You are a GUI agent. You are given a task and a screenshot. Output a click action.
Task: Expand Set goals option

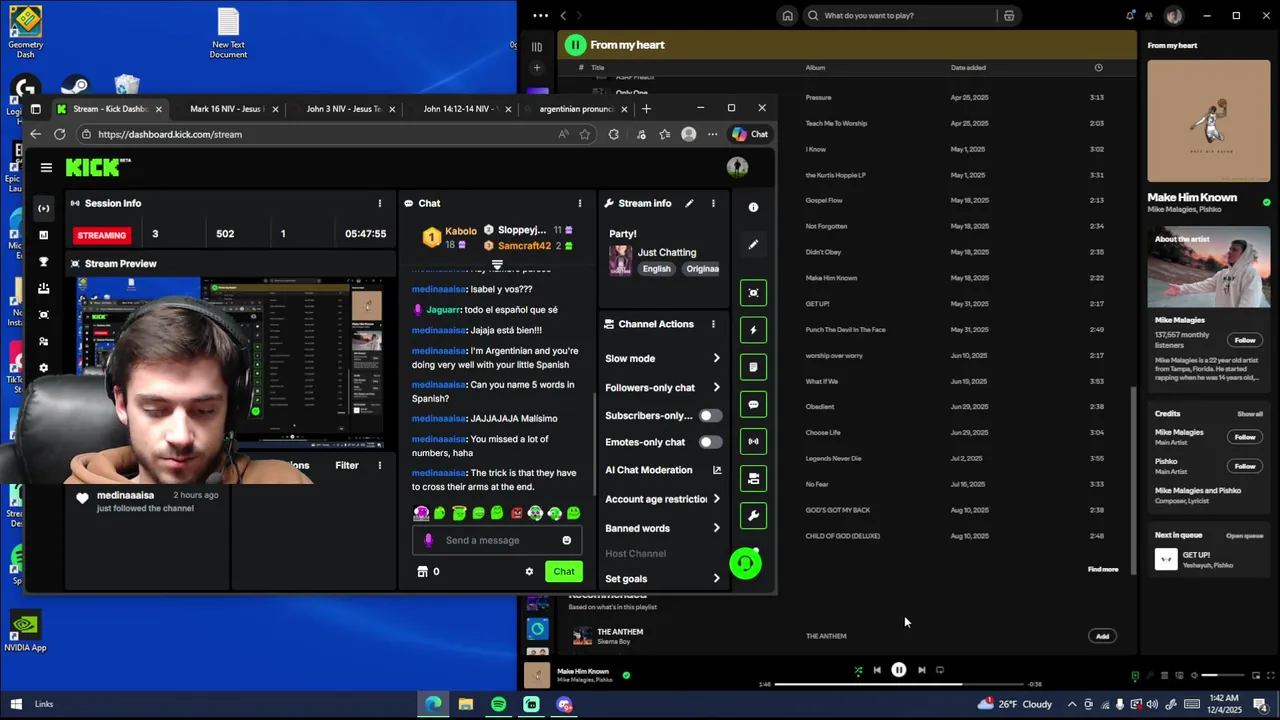pos(716,578)
